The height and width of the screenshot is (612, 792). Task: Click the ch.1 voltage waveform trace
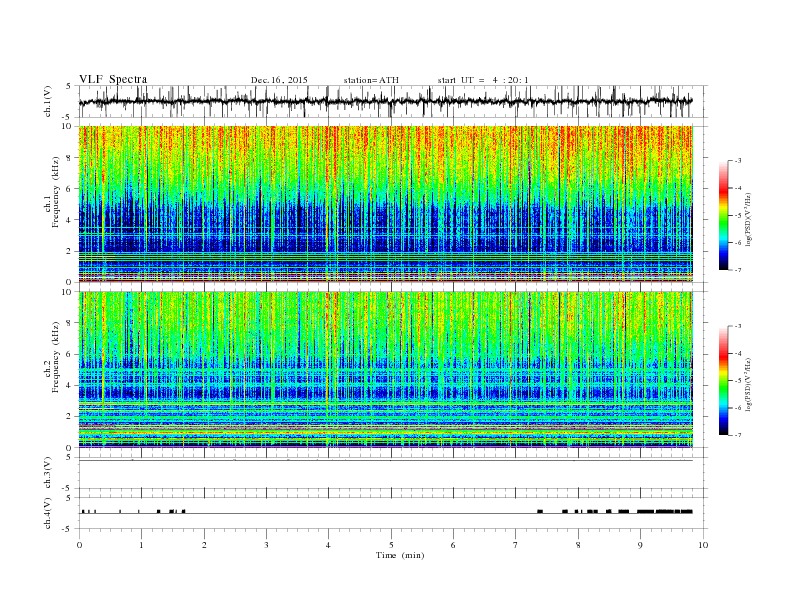(385, 101)
